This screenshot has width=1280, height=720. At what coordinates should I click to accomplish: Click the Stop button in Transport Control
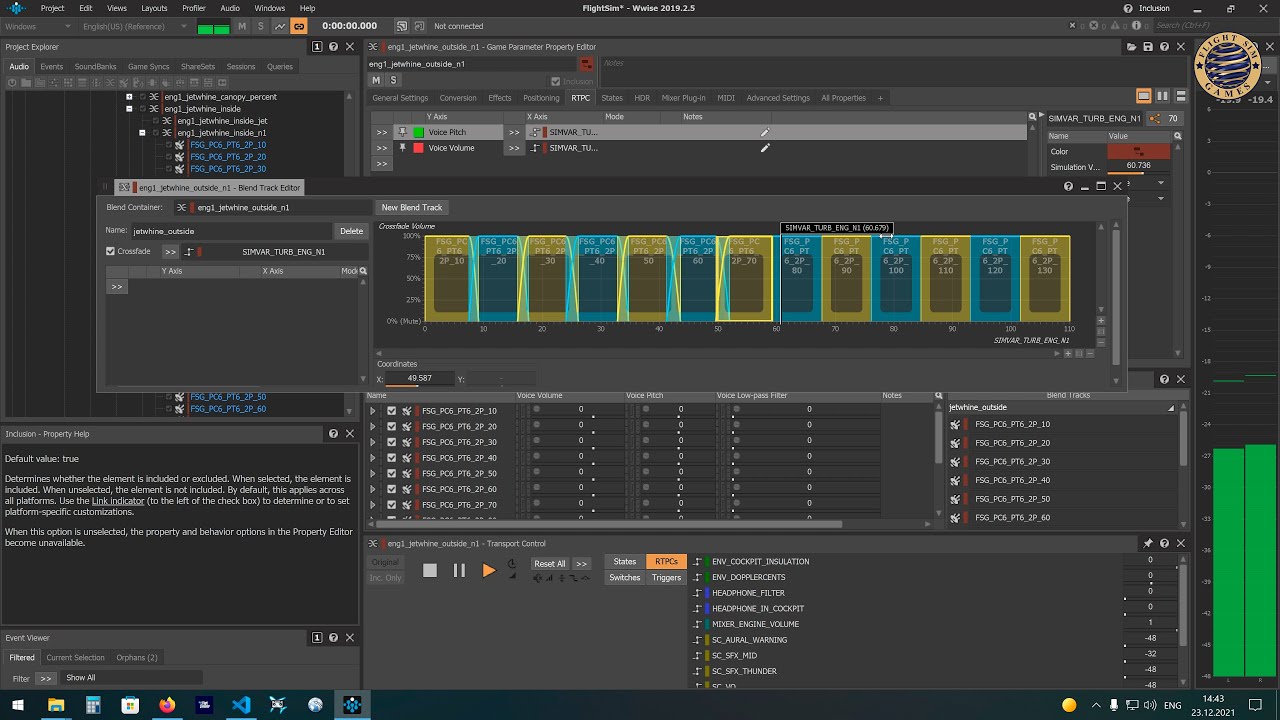pos(430,570)
